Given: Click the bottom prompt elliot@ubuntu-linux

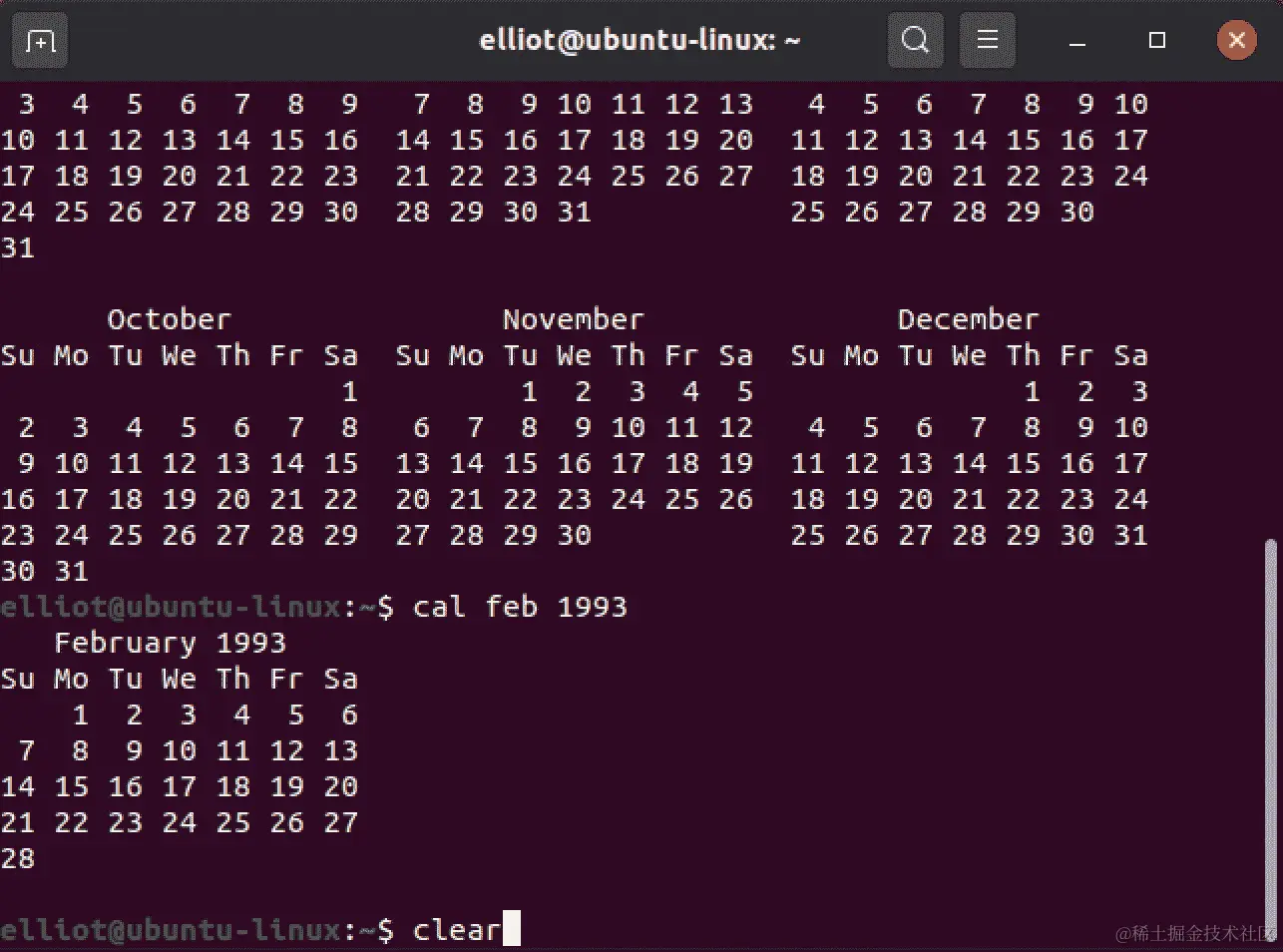Looking at the screenshot, I should [171, 930].
